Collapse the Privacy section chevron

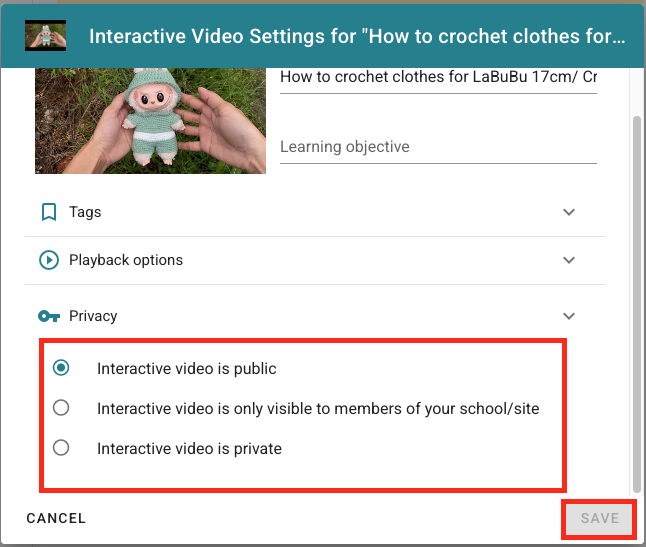(x=569, y=316)
